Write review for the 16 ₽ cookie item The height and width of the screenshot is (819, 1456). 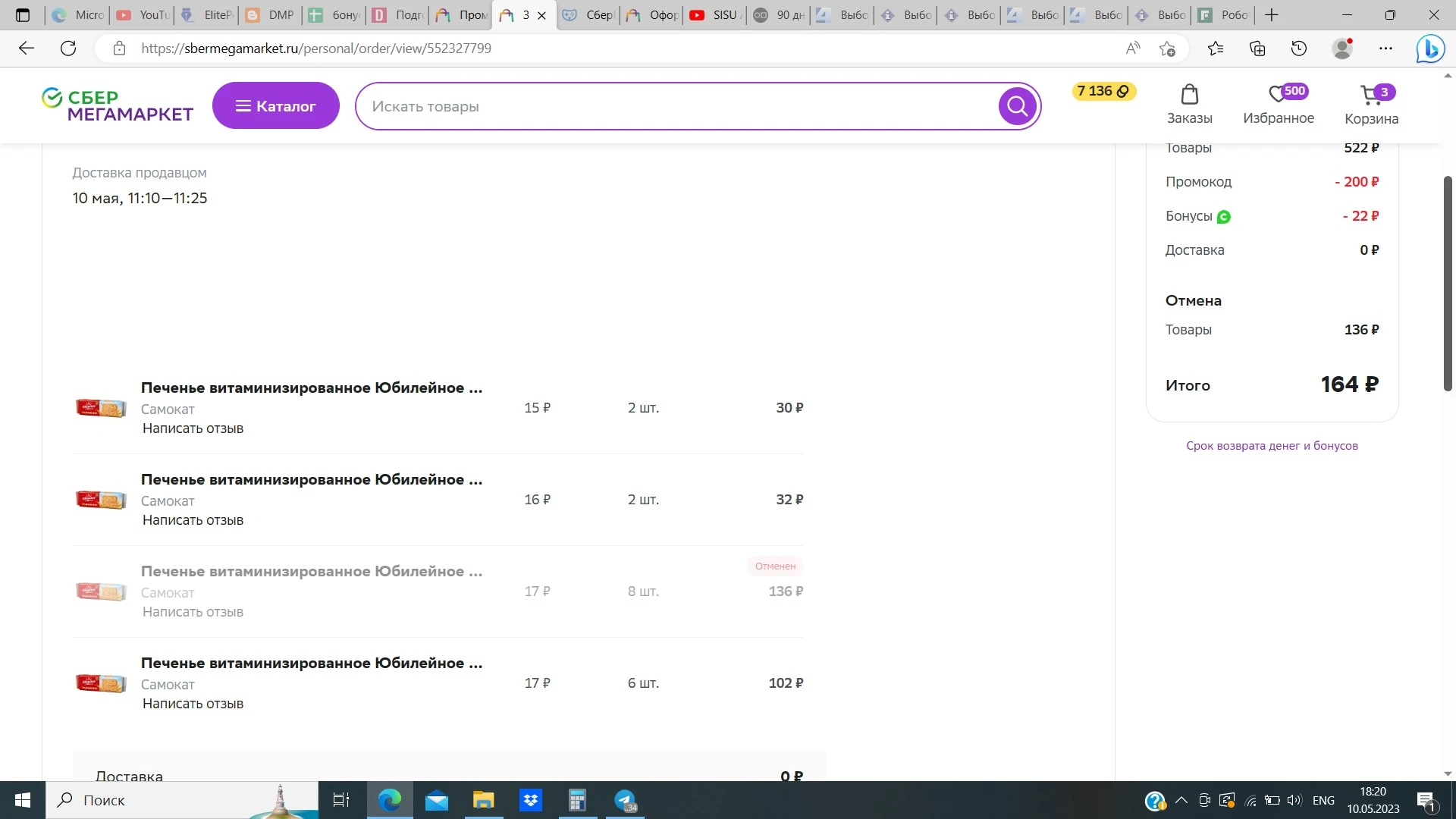click(x=193, y=520)
